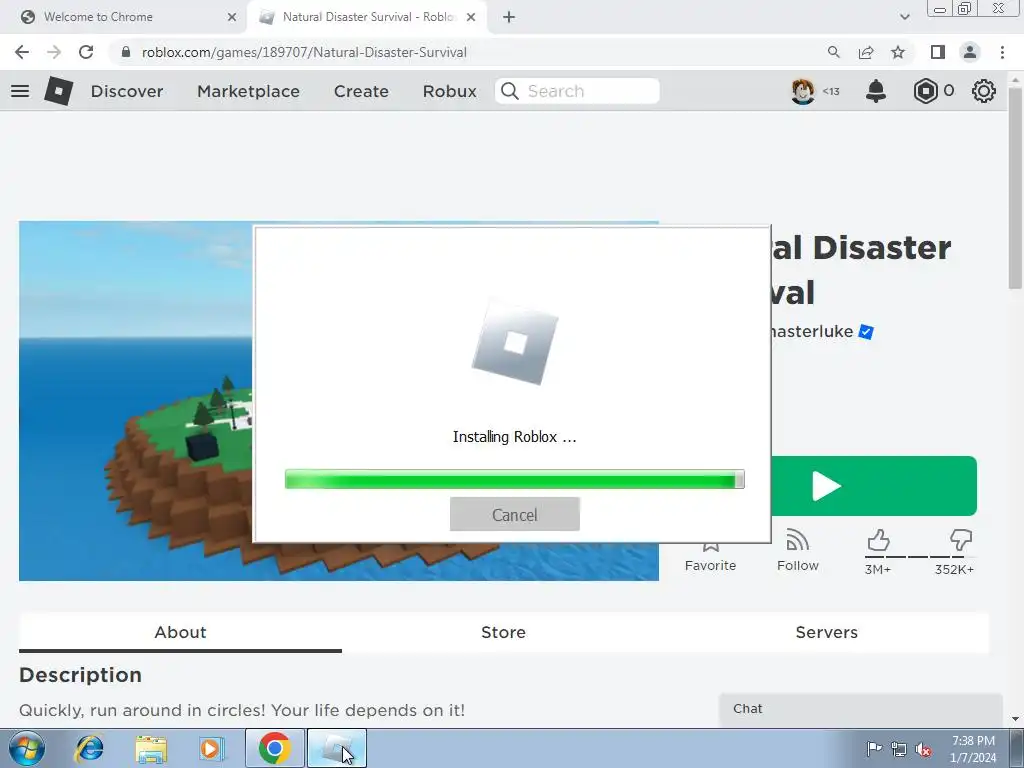Go forward in Chrome
The image size is (1024, 768).
(x=54, y=52)
